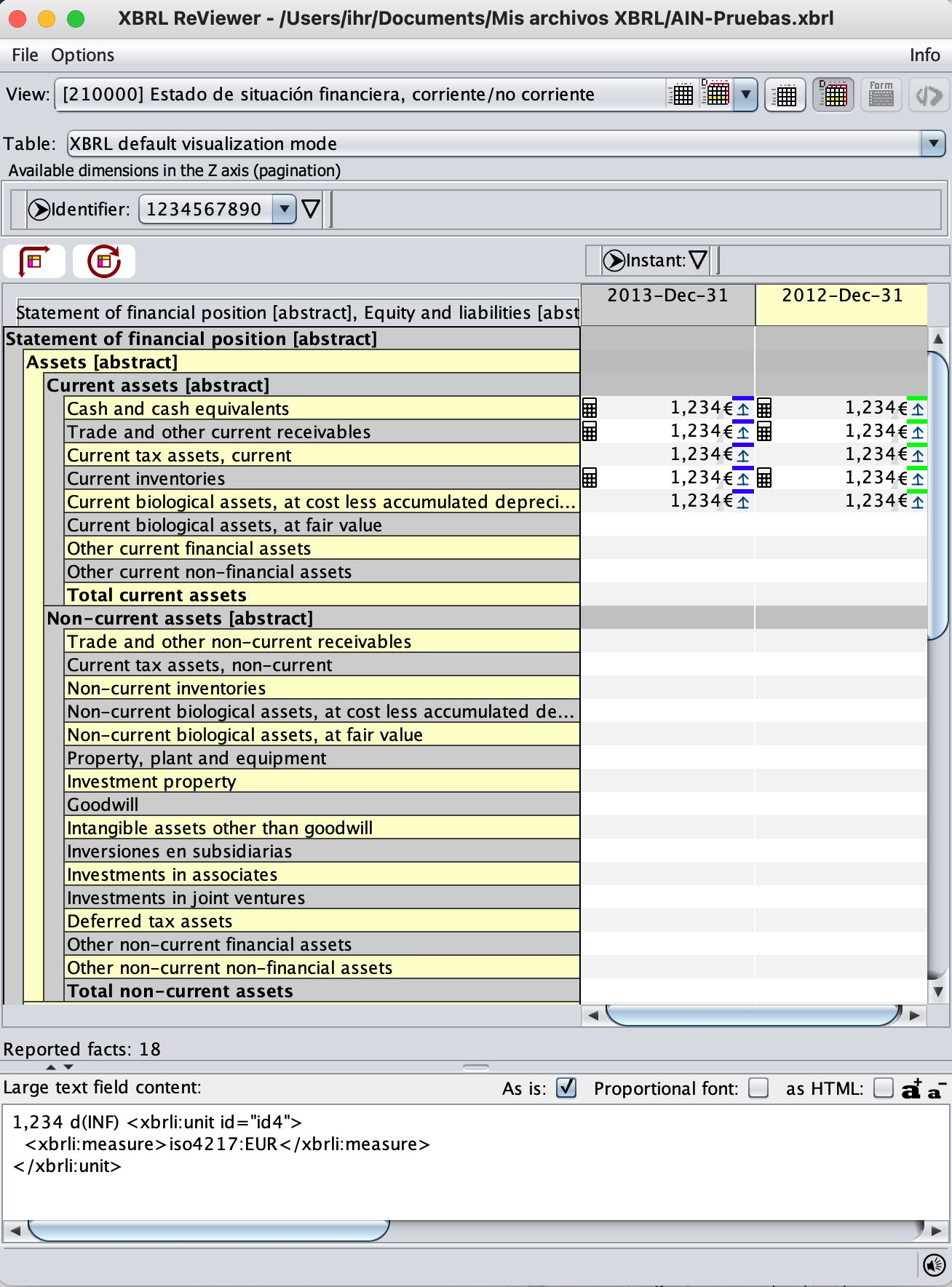Click the table's horizontal scroll left arrow

pyautogui.click(x=593, y=1015)
